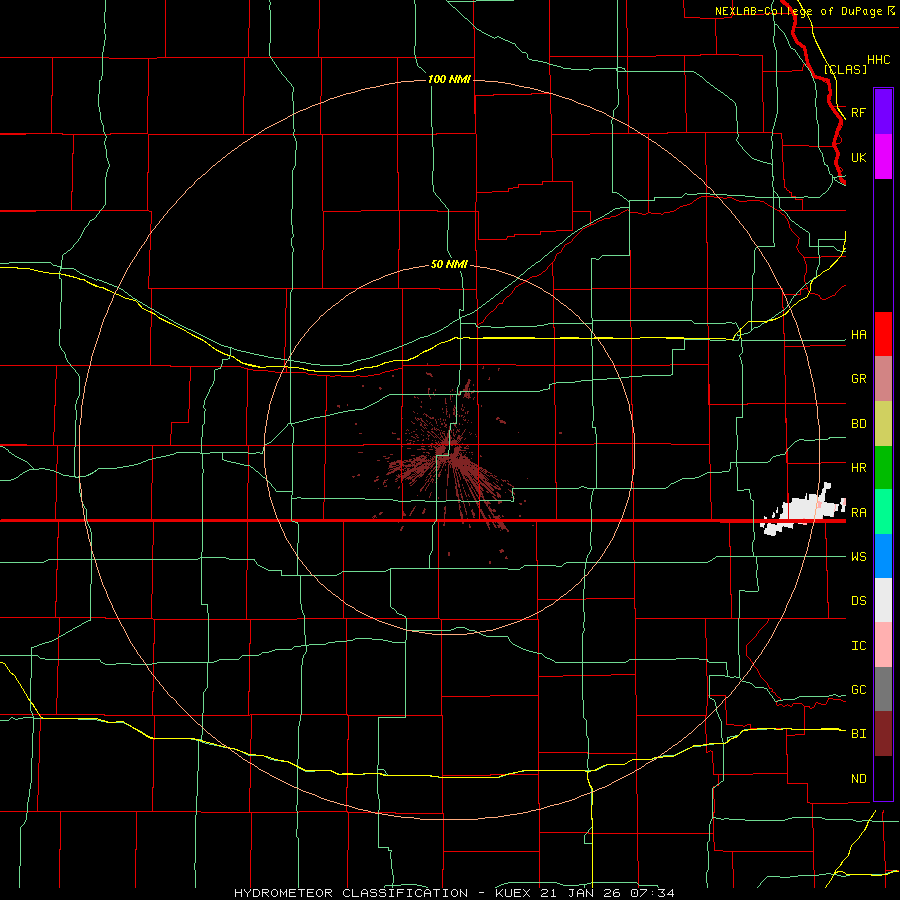This screenshot has height=900, width=900.
Task: Click the magenta UK legend color swatch
Action: (883, 157)
